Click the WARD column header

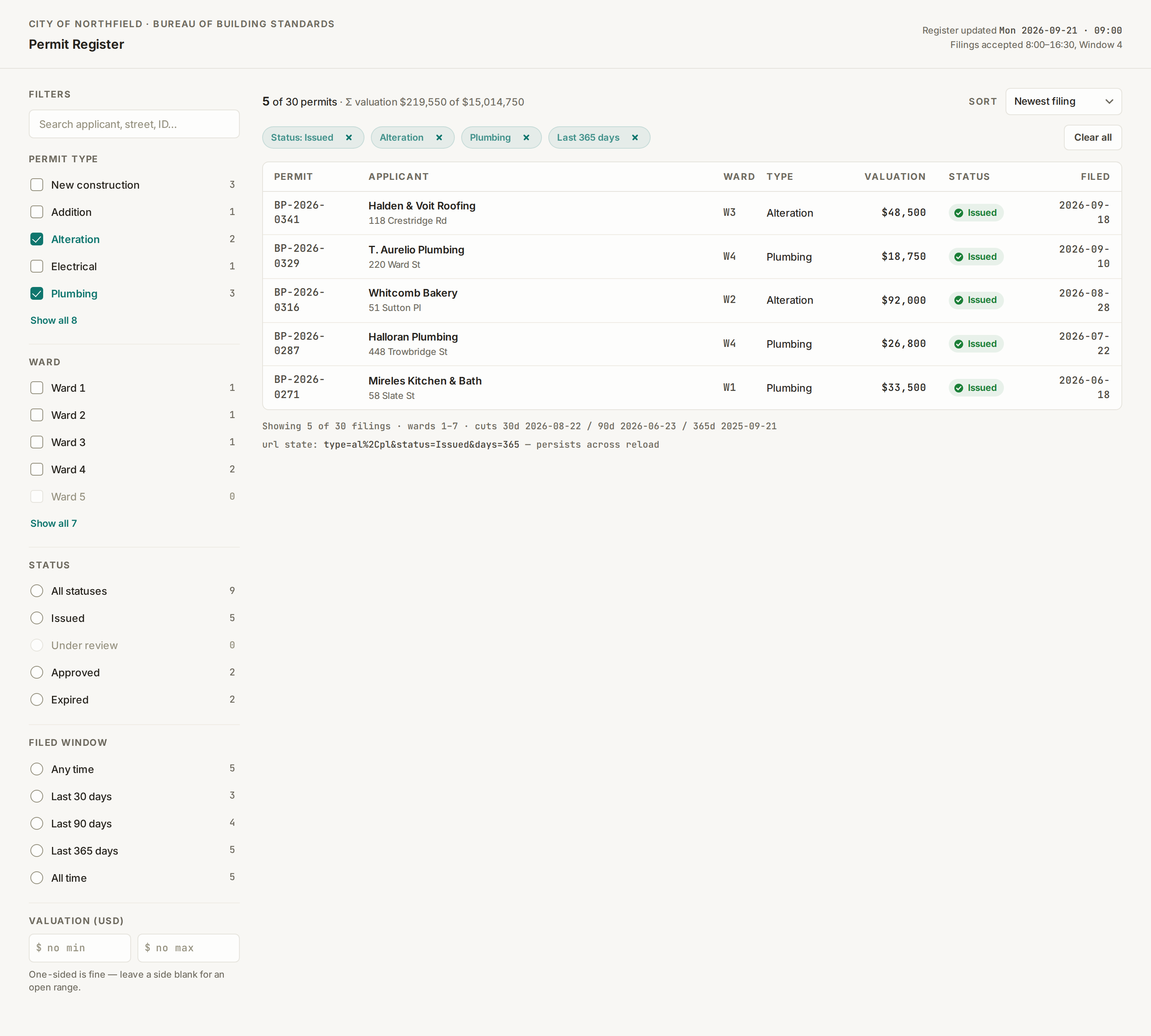(739, 177)
